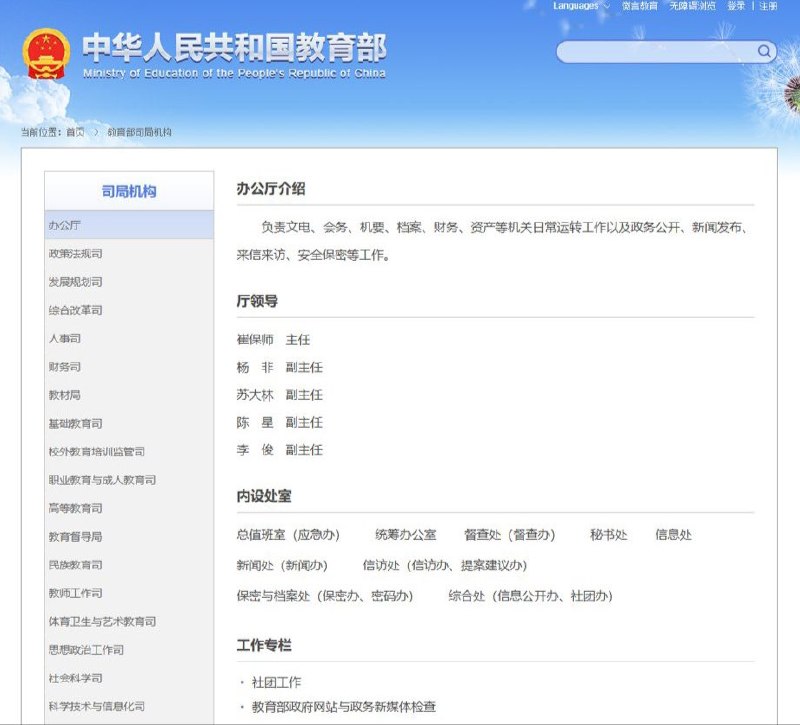The image size is (800, 725).
Task: Click the name 杨 非 副主任
Action: pos(279,367)
